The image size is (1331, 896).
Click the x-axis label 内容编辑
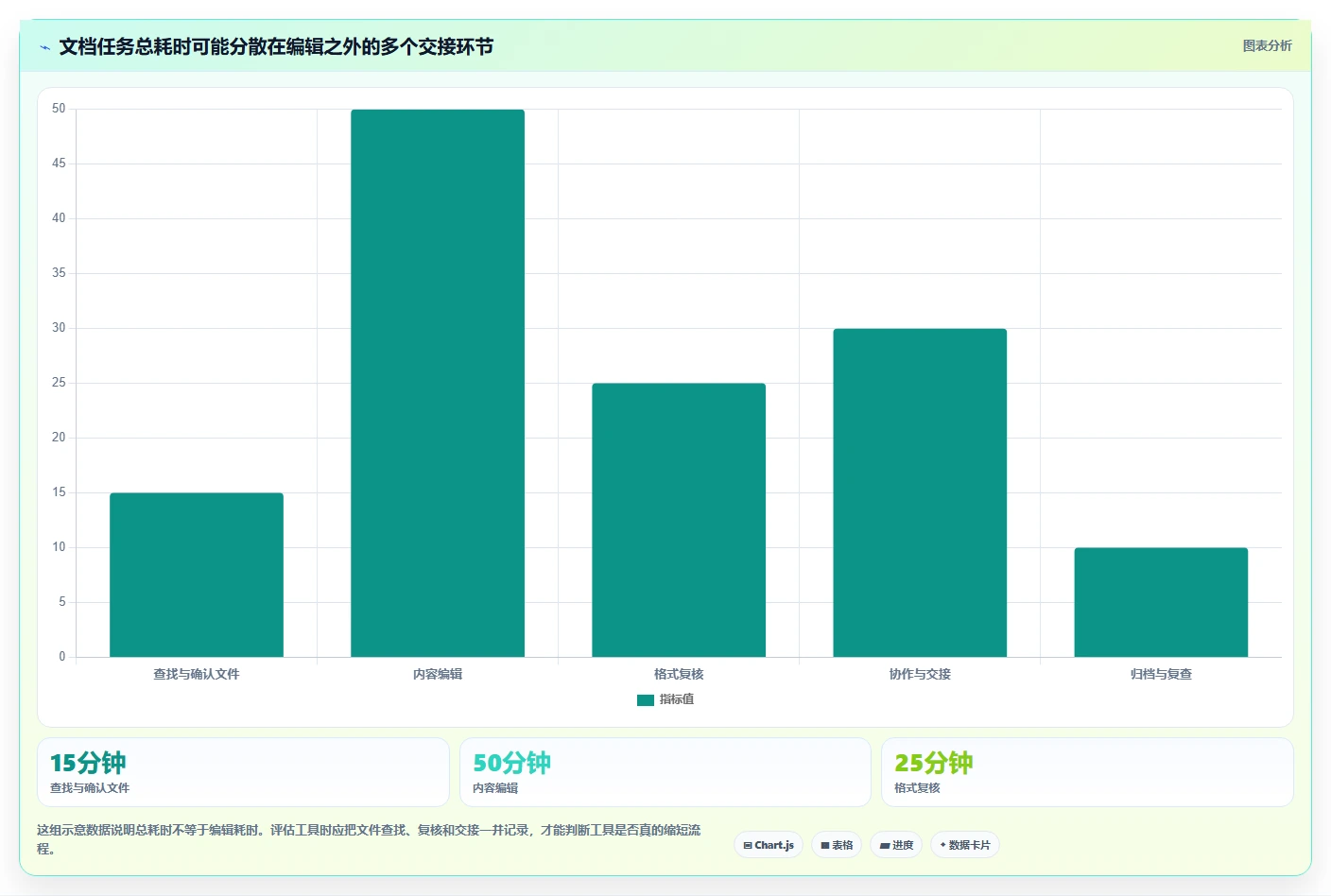[x=438, y=674]
